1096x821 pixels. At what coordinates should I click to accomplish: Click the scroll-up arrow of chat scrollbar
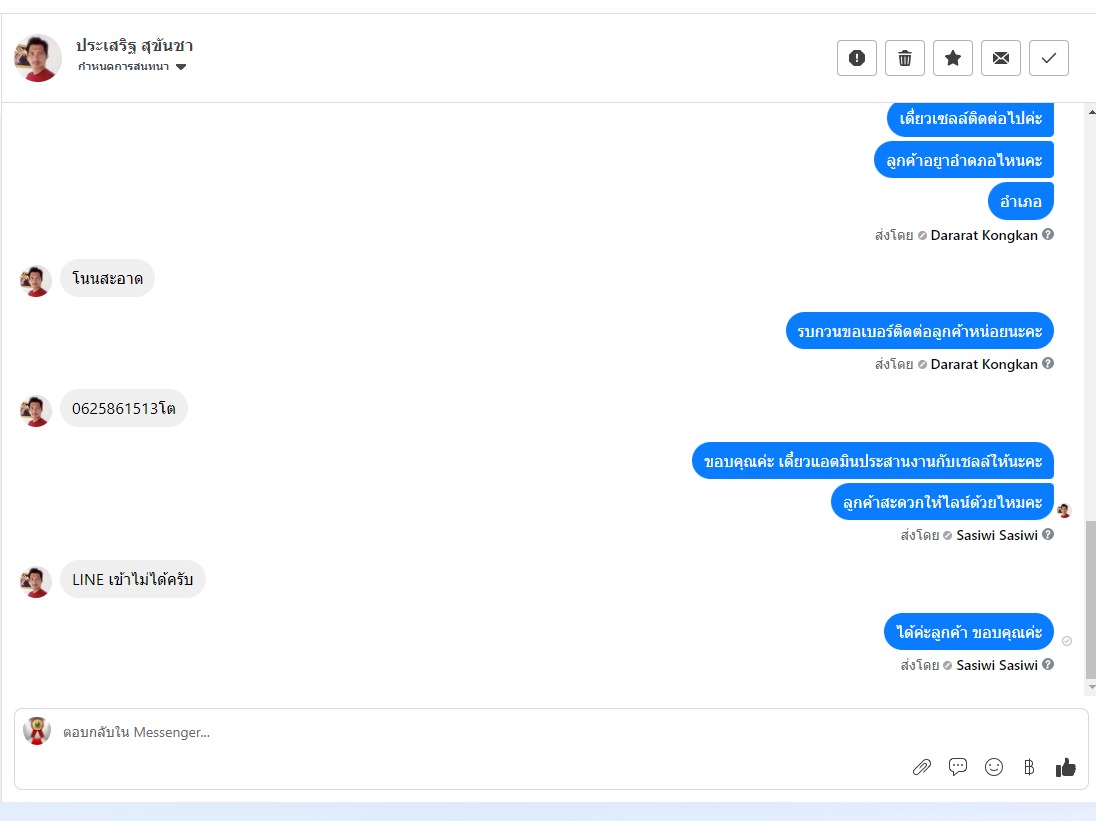point(1091,112)
